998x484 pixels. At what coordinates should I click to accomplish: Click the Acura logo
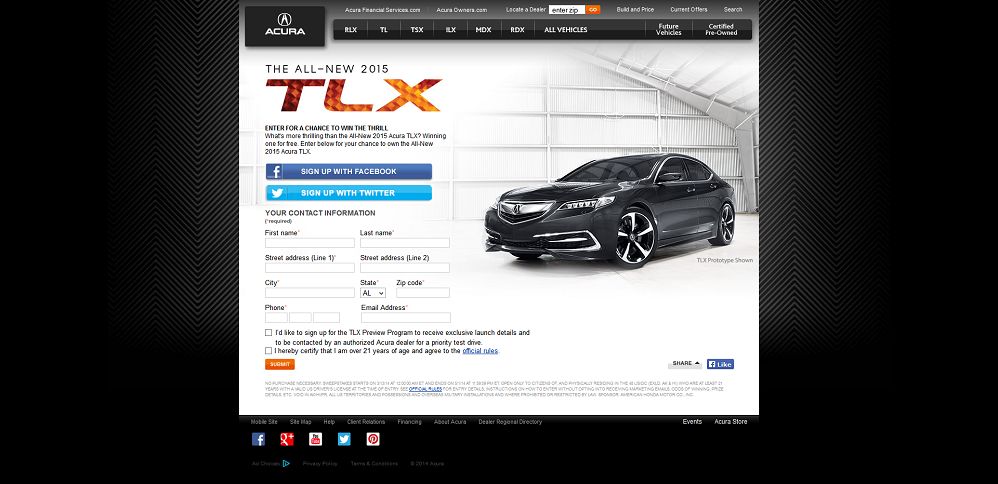[285, 26]
